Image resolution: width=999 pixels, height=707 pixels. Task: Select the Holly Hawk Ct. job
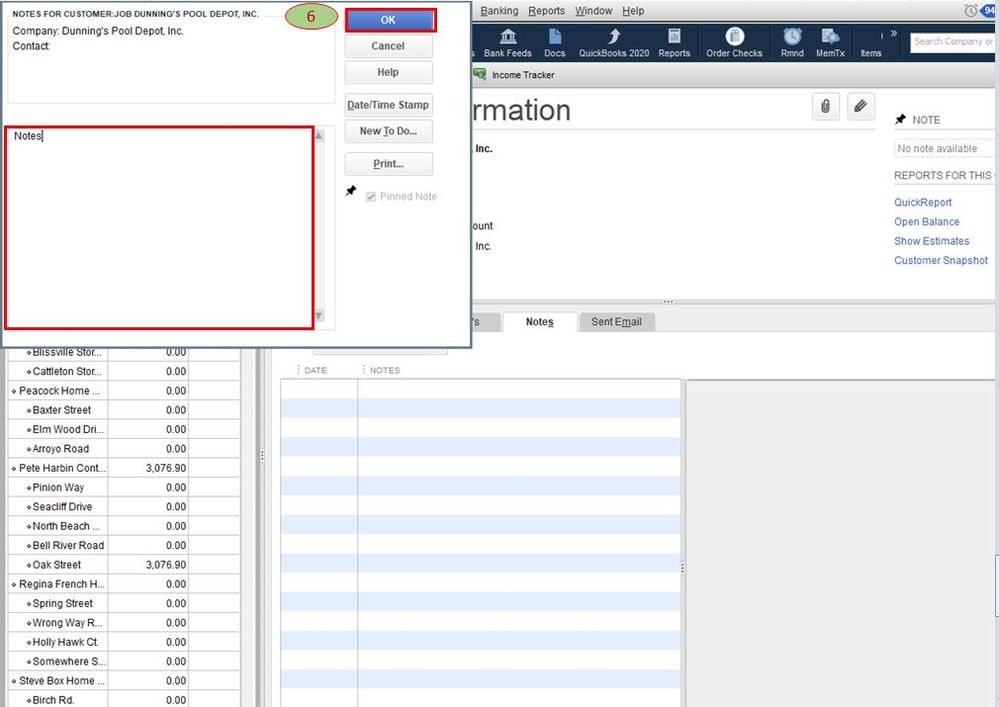tap(66, 642)
